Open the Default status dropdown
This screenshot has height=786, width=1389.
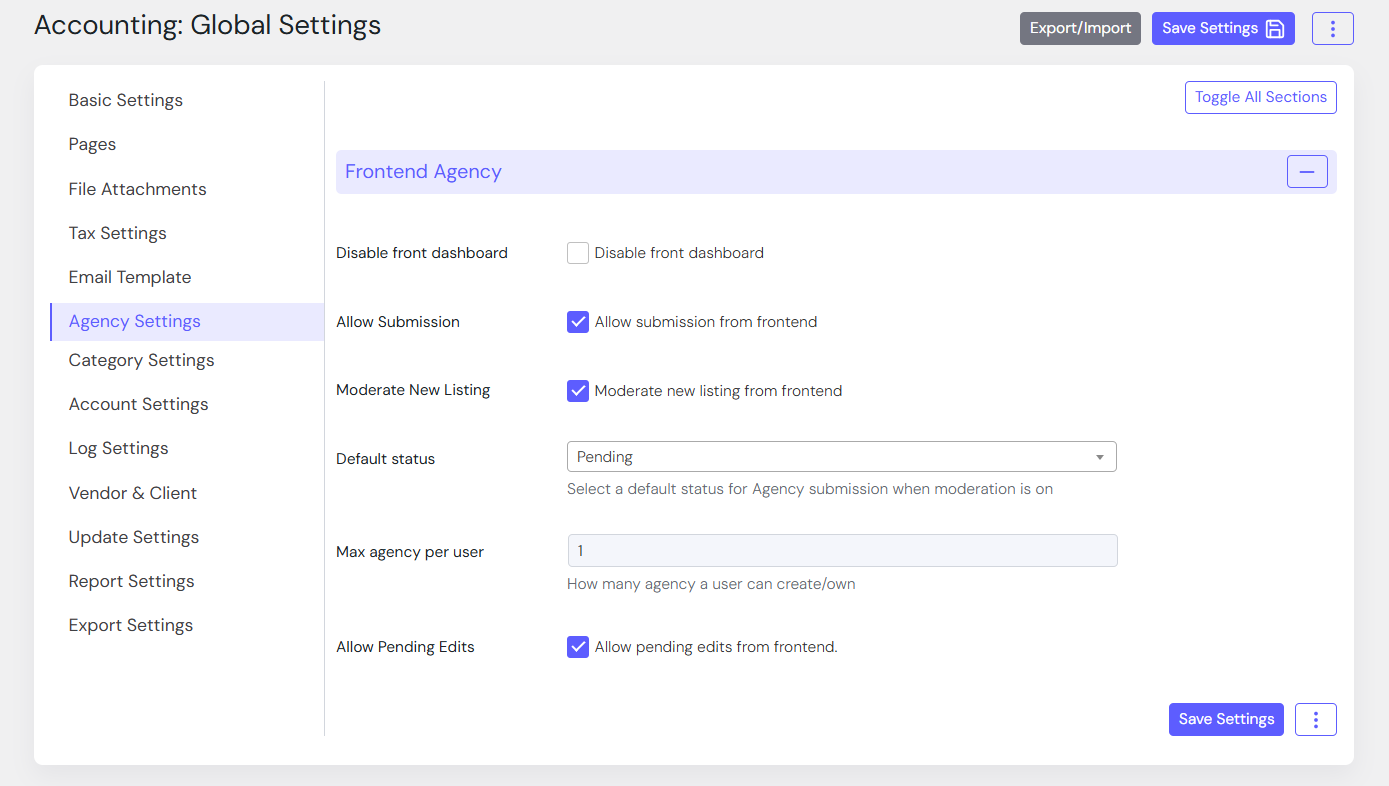pyautogui.click(x=841, y=457)
